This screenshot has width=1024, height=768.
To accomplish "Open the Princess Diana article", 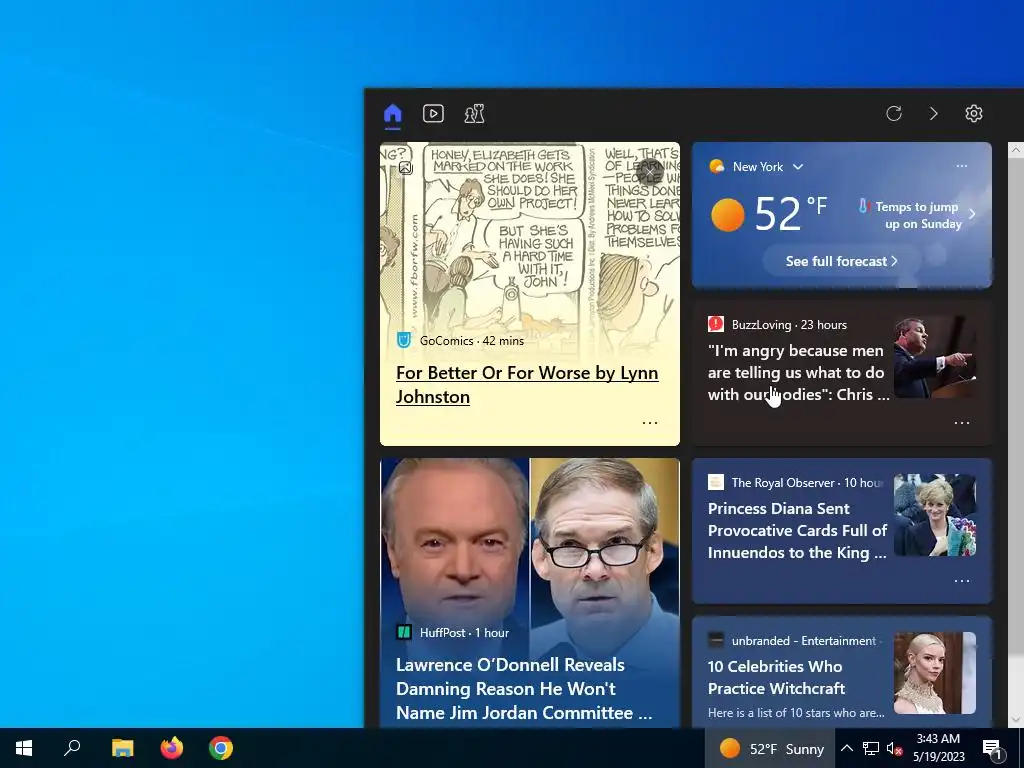I will 797,530.
